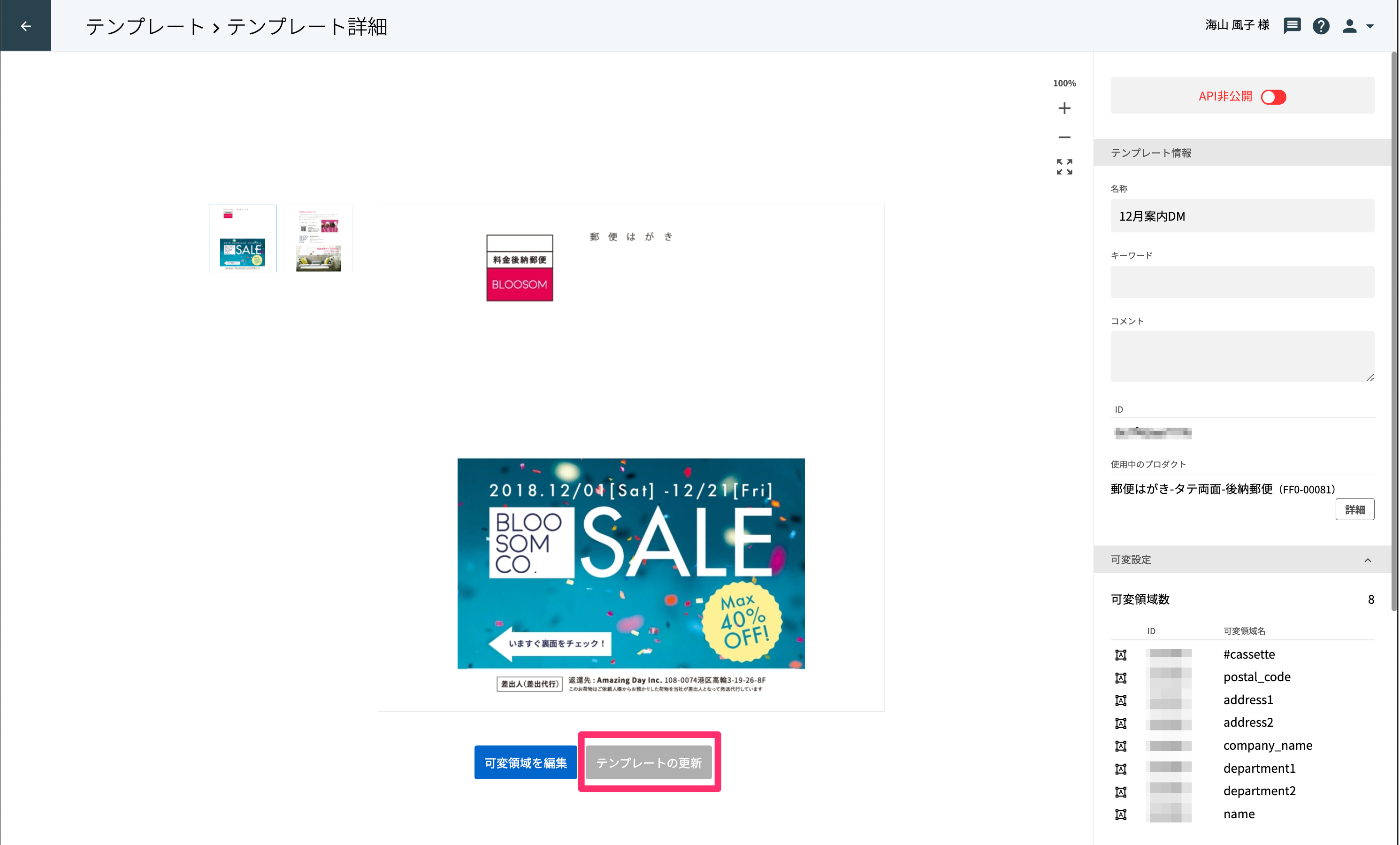Screen dimensions: 1400x845
Task: Go back using the arrow icon
Action: pyautogui.click(x=25, y=25)
